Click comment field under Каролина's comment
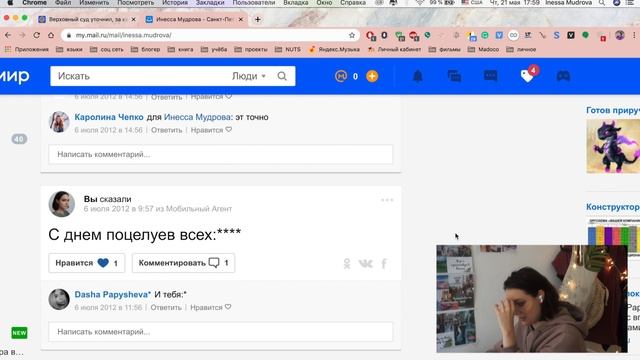Screen dimensions: 640x360 221,154
